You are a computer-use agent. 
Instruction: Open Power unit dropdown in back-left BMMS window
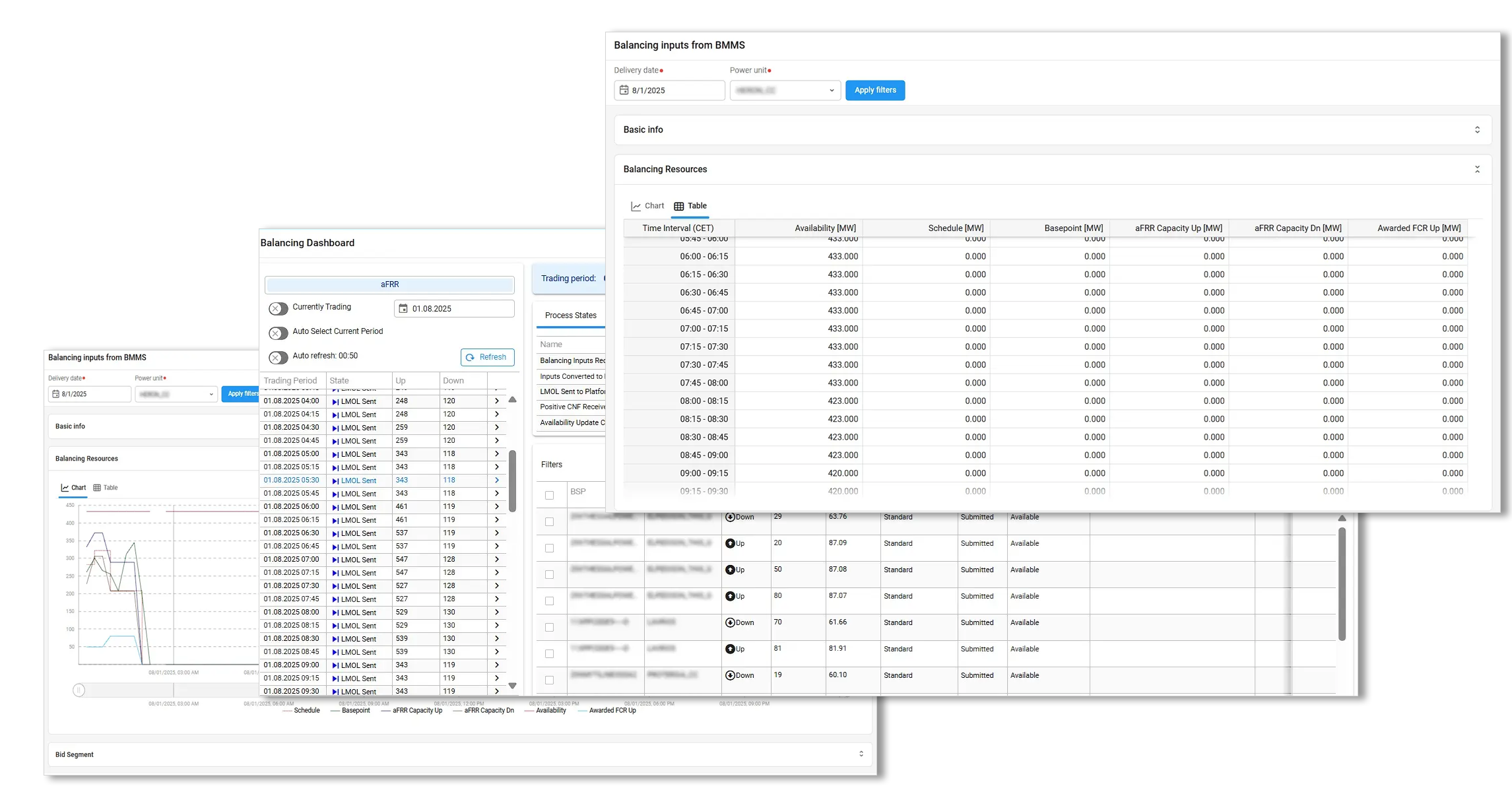point(176,394)
